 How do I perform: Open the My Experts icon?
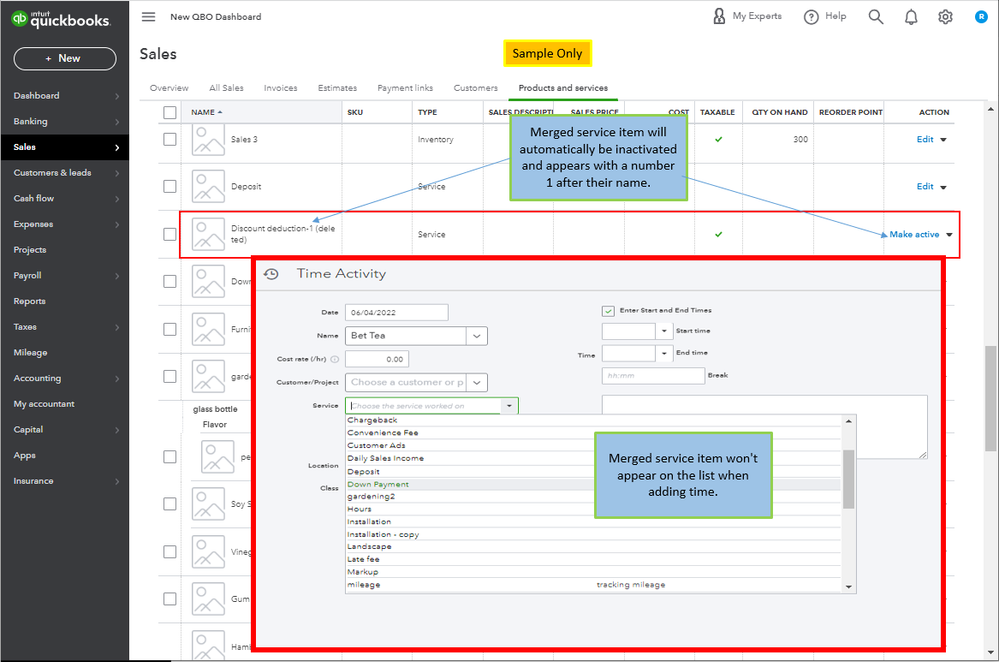pyautogui.click(x=719, y=16)
